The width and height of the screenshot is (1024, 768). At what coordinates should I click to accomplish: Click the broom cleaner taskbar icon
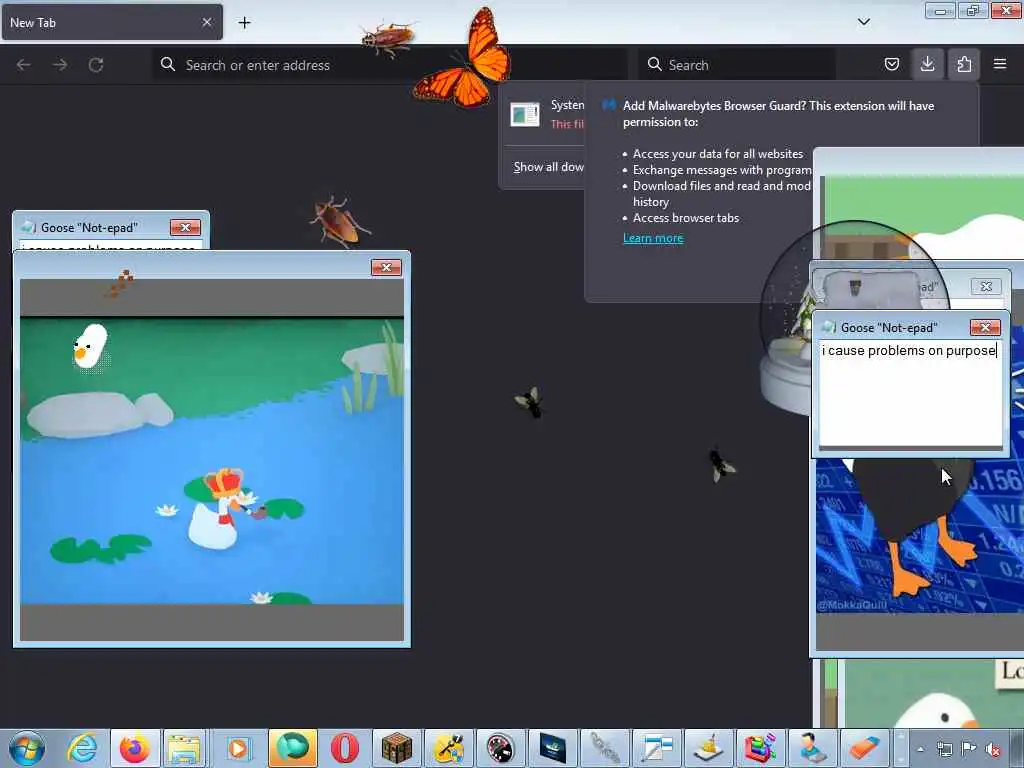click(709, 748)
